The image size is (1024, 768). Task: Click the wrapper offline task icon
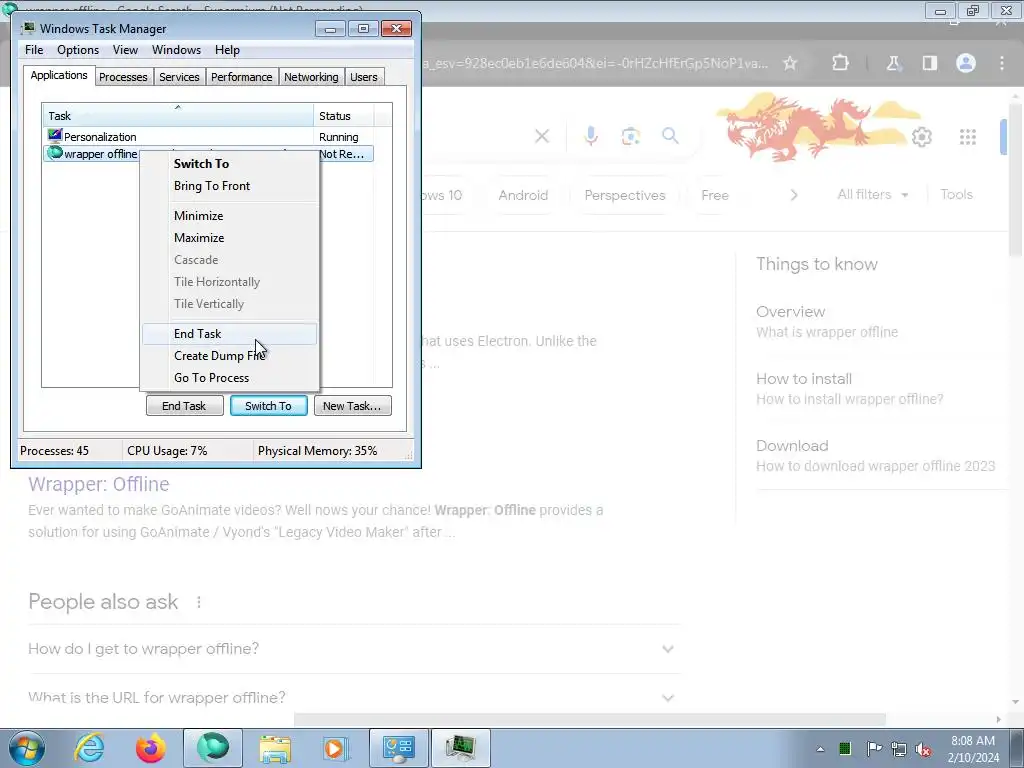click(56, 153)
